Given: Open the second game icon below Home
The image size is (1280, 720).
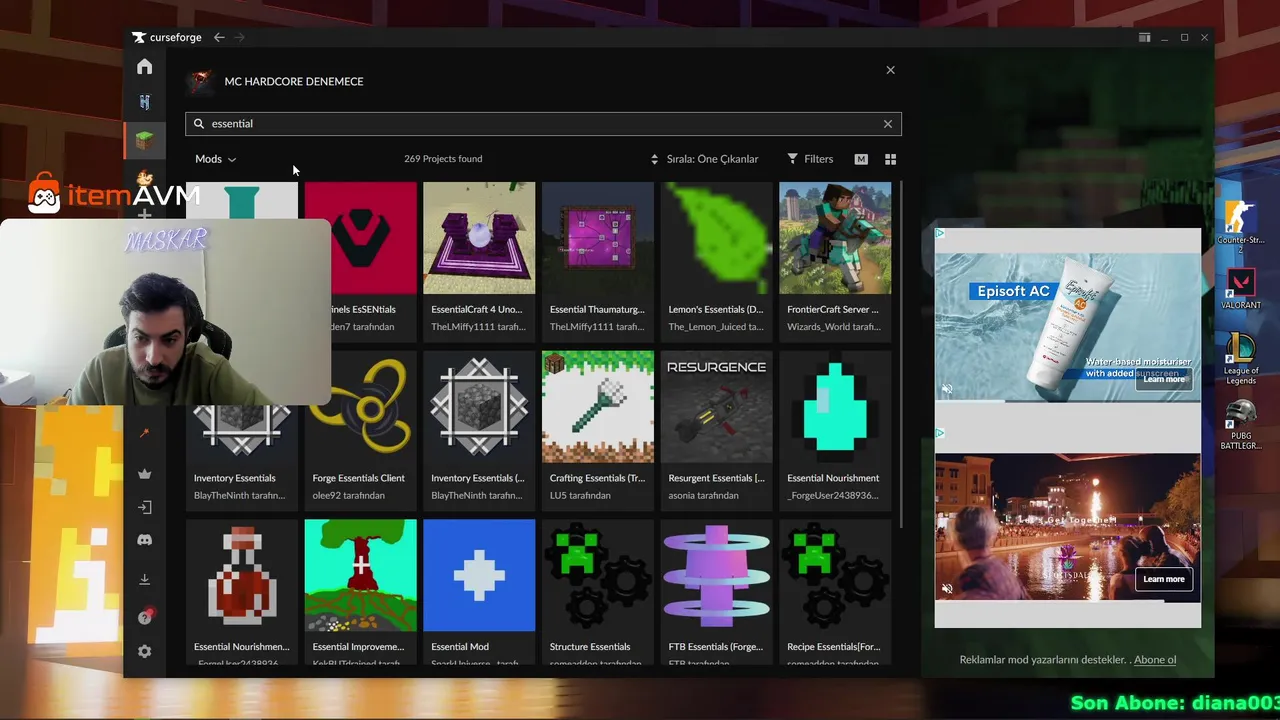Looking at the screenshot, I should point(145,103).
